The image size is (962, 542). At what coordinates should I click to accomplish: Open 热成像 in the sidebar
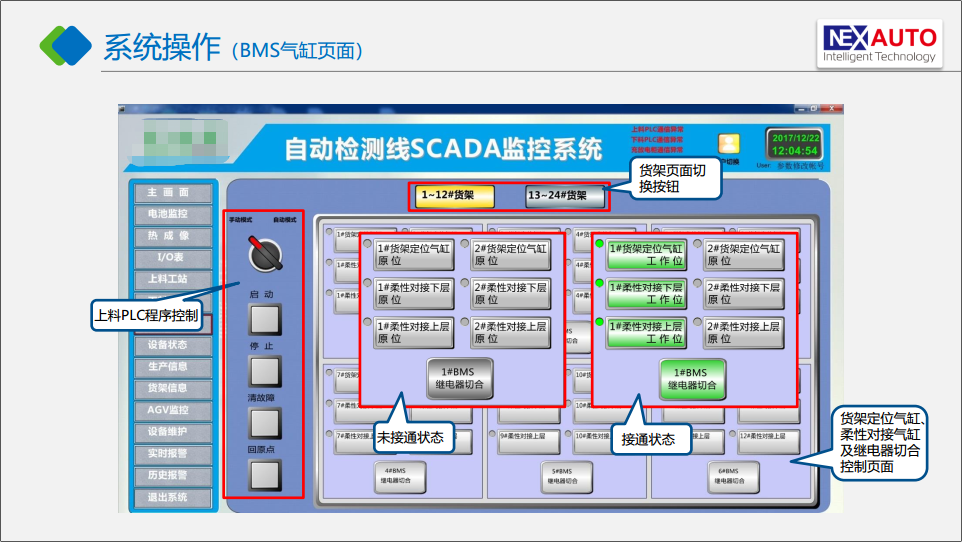(x=173, y=236)
